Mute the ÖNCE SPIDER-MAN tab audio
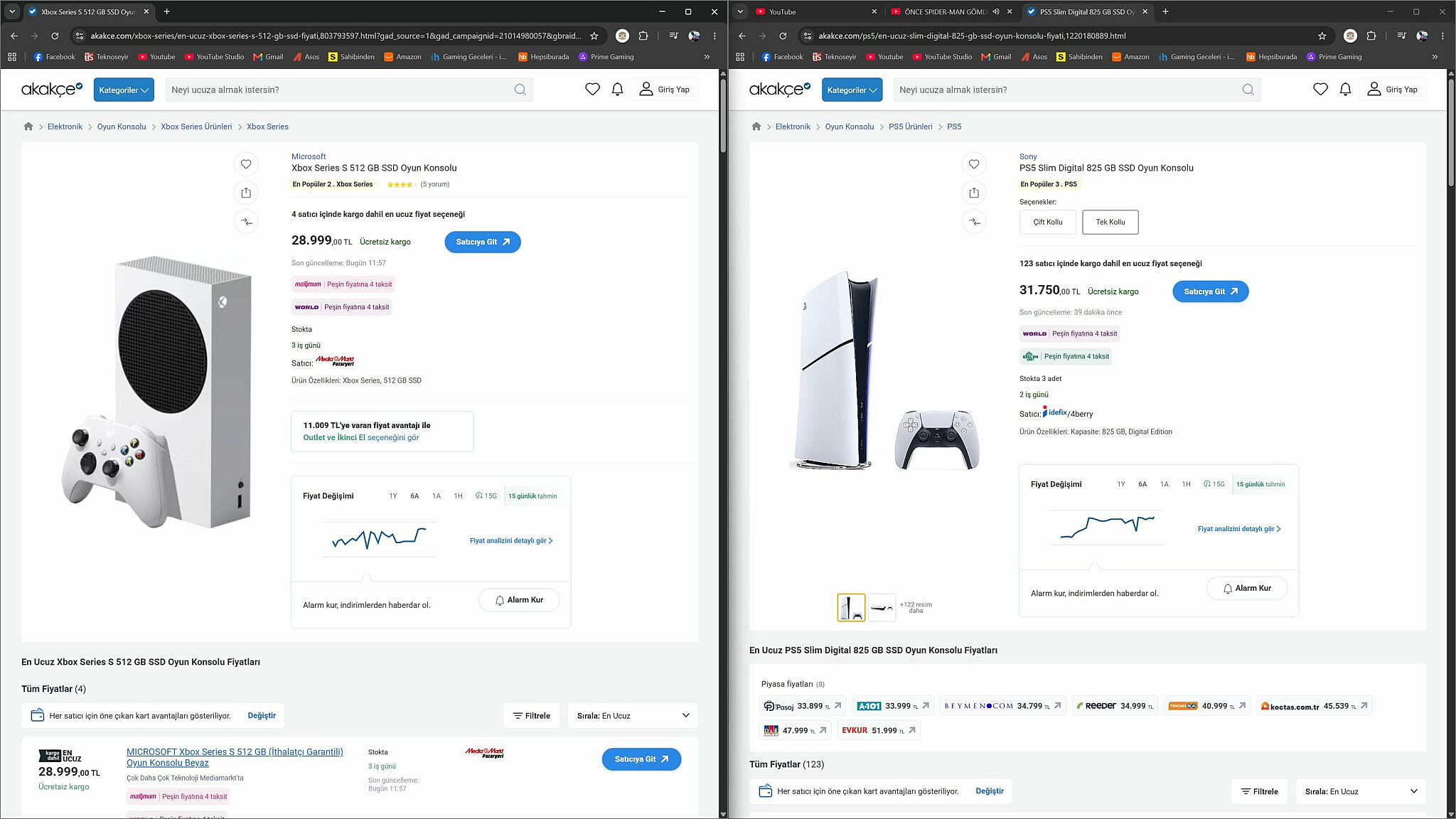 click(996, 11)
